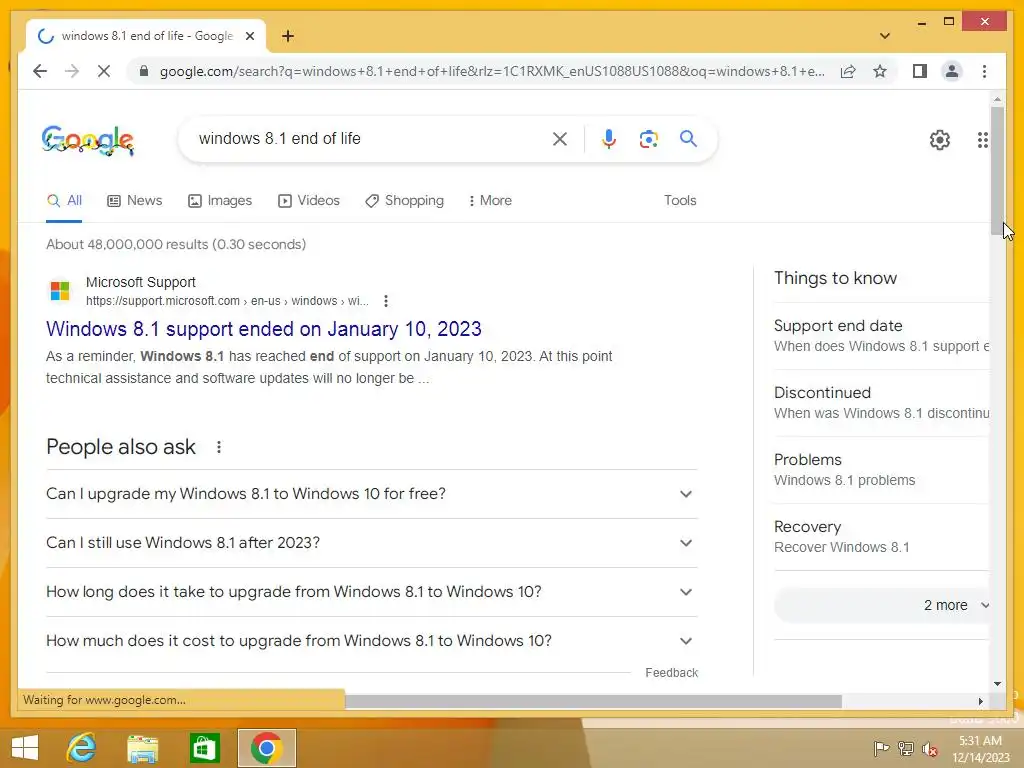Switch to the Videos tab
The height and width of the screenshot is (768, 1024).
click(309, 200)
